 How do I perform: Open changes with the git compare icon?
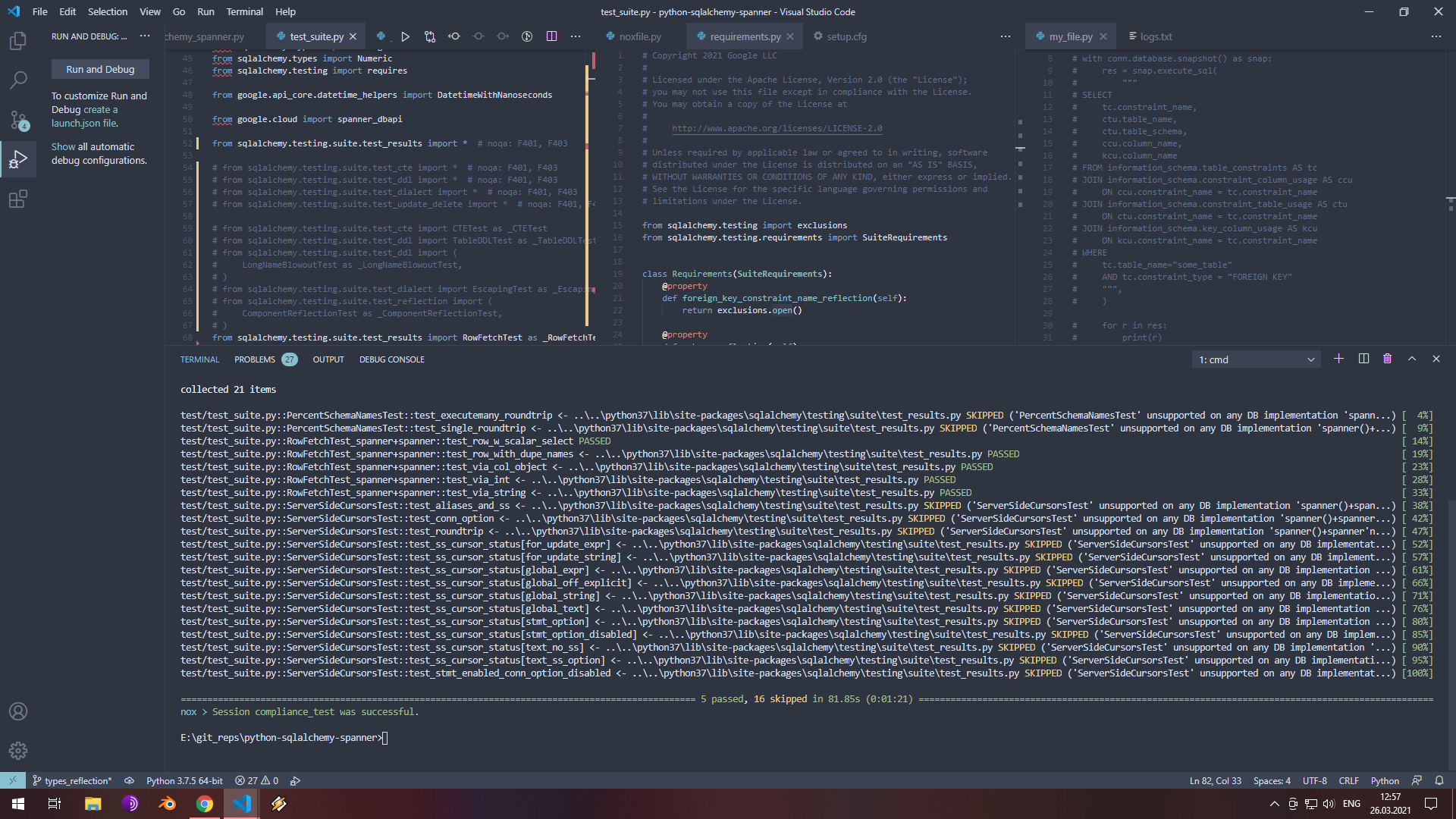430,36
